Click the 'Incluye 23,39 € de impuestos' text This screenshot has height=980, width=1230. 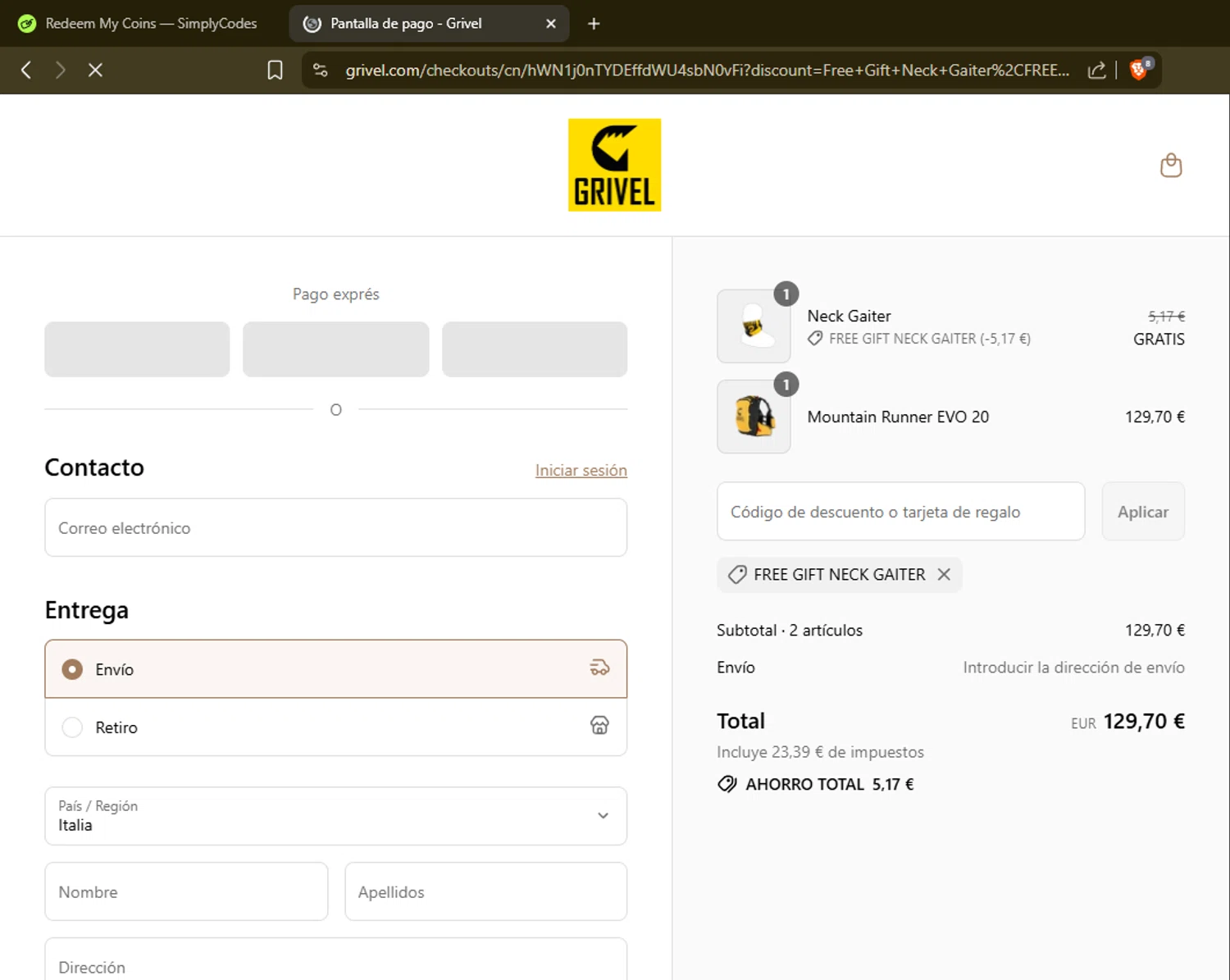point(820,752)
